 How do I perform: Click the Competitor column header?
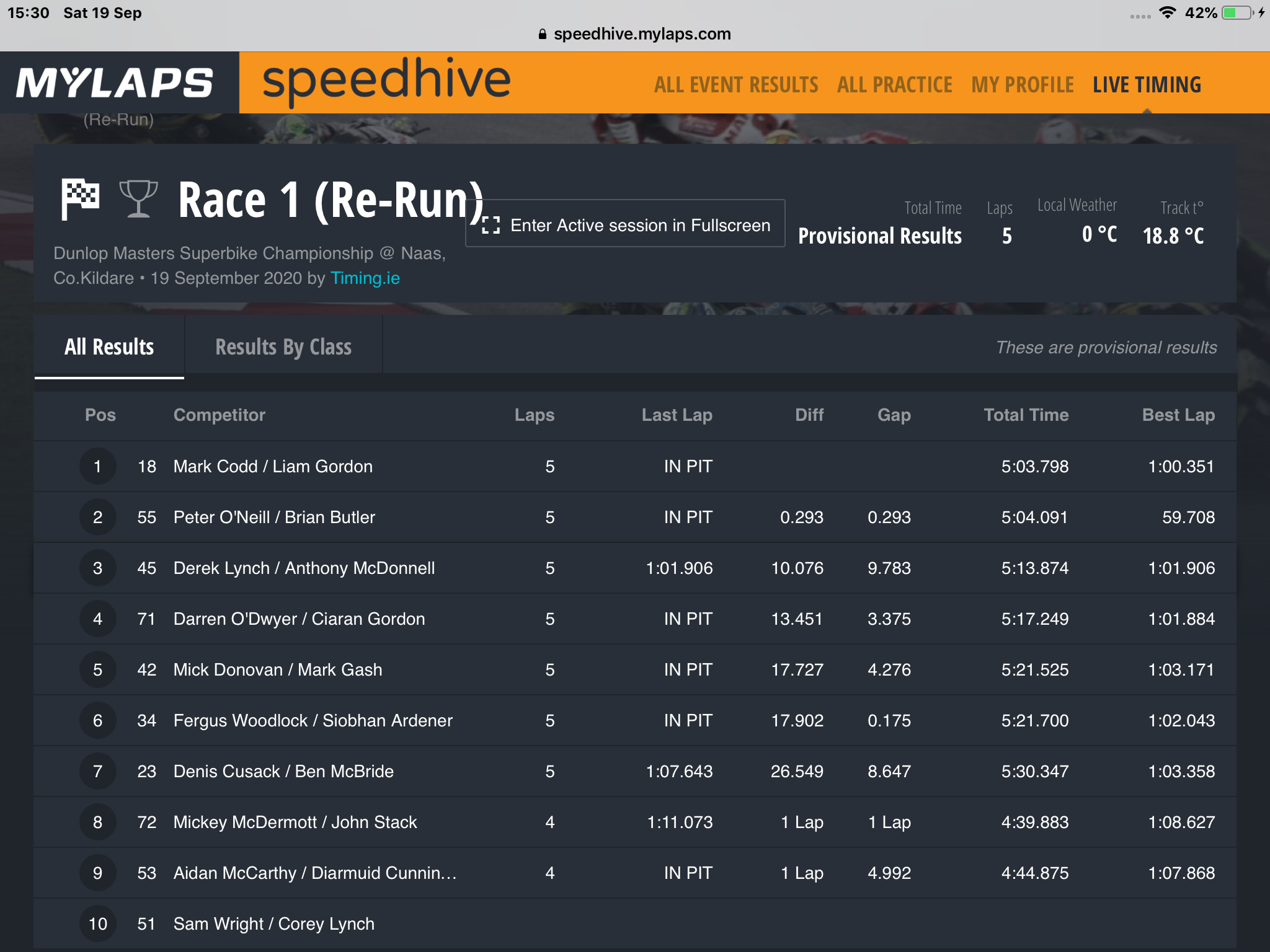219,415
